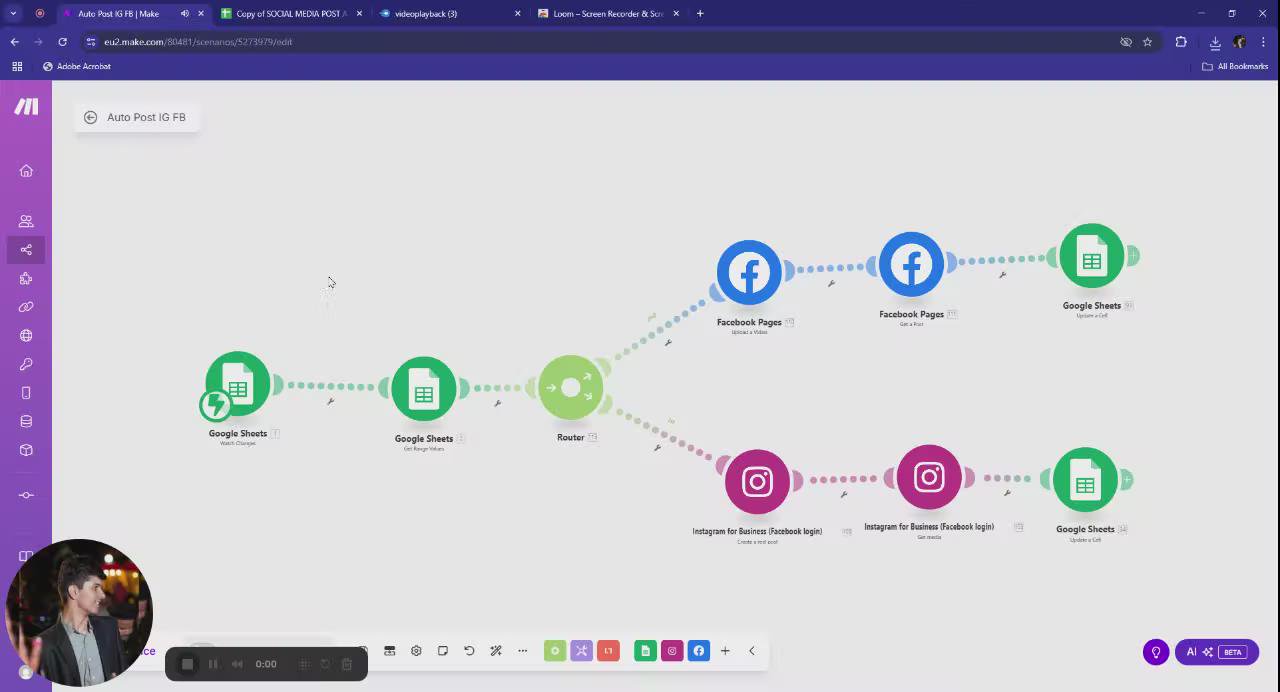Pause the Loom recording
Viewport: 1280px width, 692px height.
click(x=213, y=664)
